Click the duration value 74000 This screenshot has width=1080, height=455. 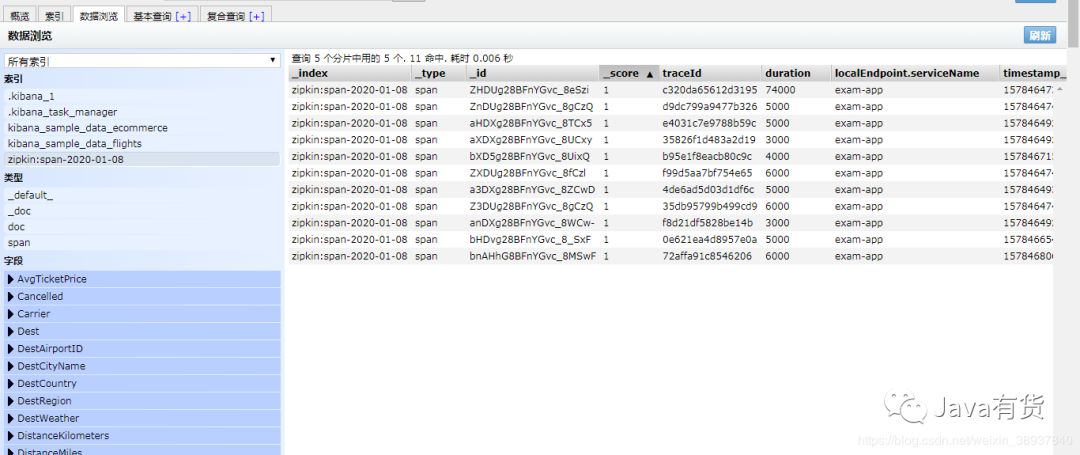tap(780, 90)
